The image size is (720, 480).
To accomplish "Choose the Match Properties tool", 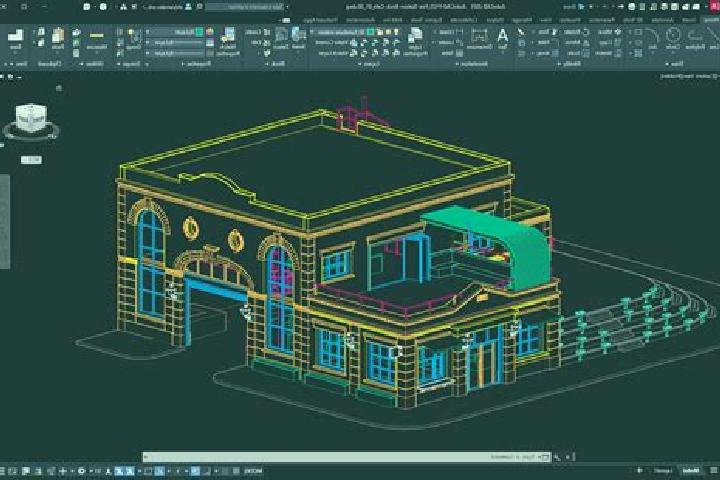I will (x=228, y=41).
